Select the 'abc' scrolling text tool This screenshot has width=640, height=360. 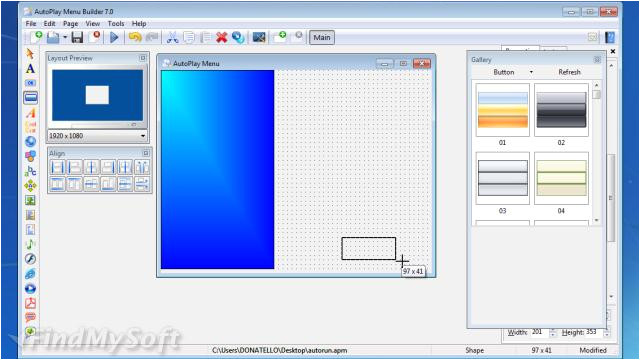pyautogui.click(x=30, y=171)
